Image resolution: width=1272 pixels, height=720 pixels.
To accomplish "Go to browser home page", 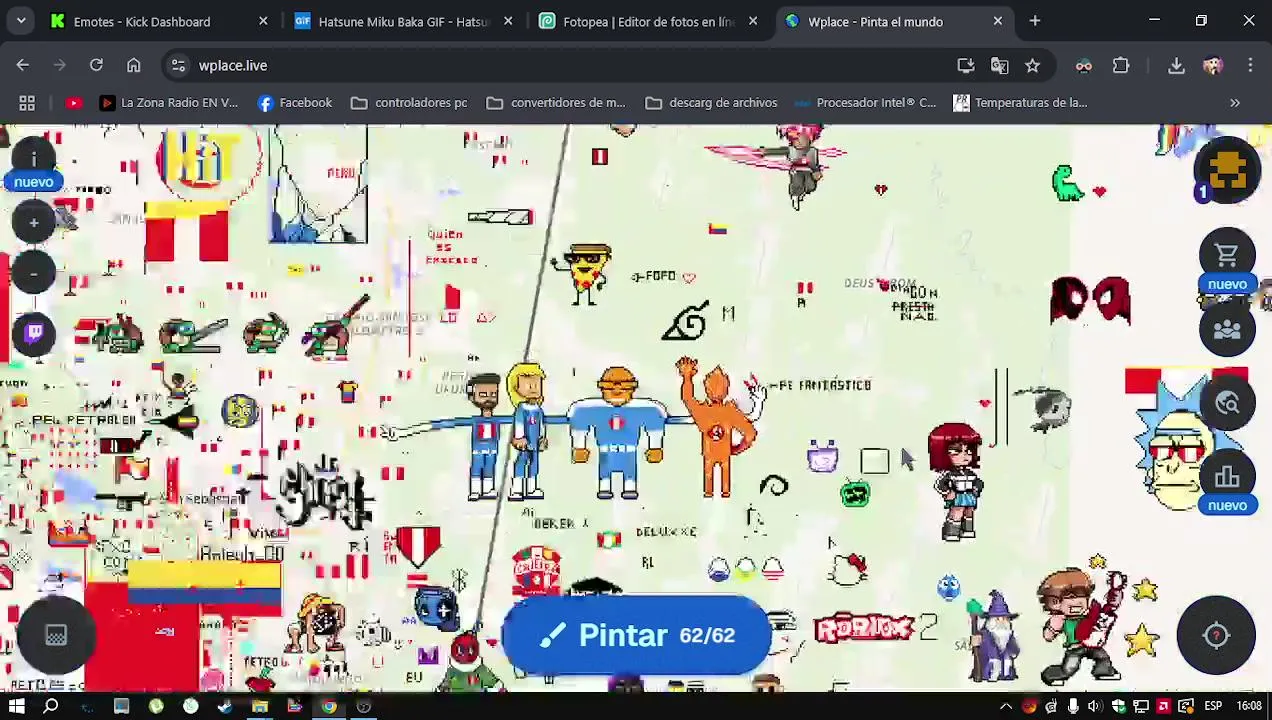I will point(133,65).
